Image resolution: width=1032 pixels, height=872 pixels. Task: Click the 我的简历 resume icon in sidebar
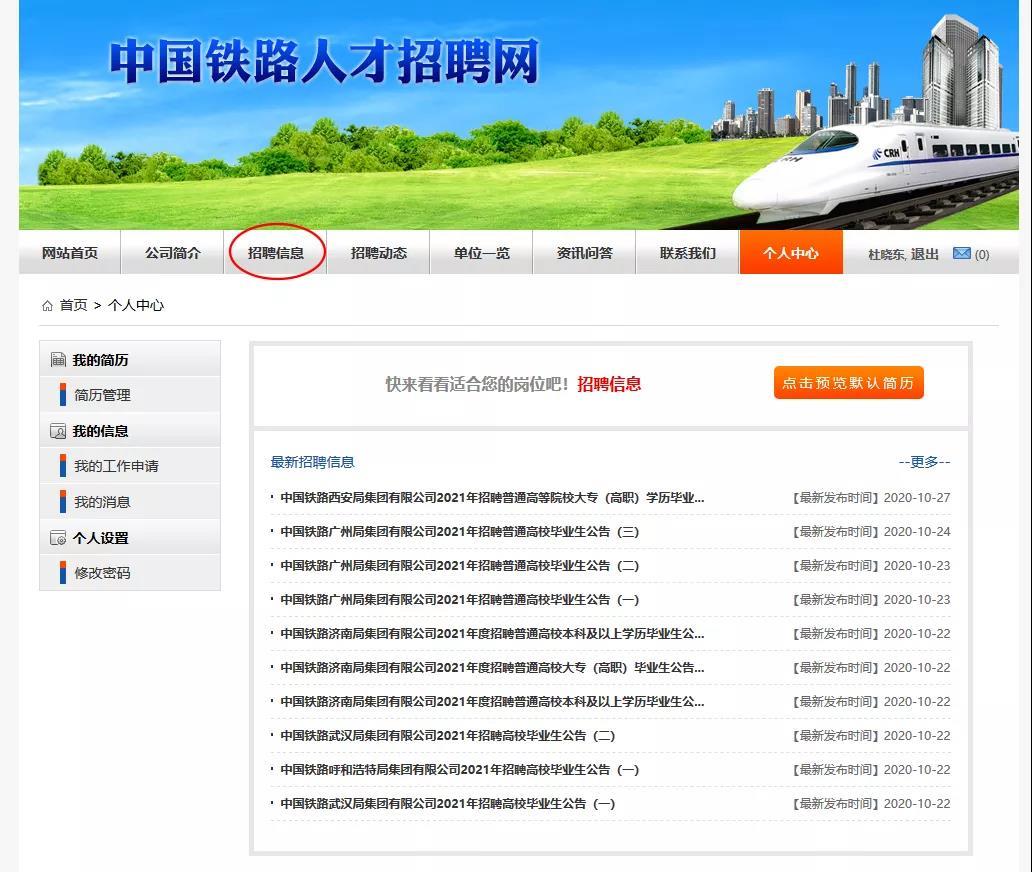click(58, 359)
